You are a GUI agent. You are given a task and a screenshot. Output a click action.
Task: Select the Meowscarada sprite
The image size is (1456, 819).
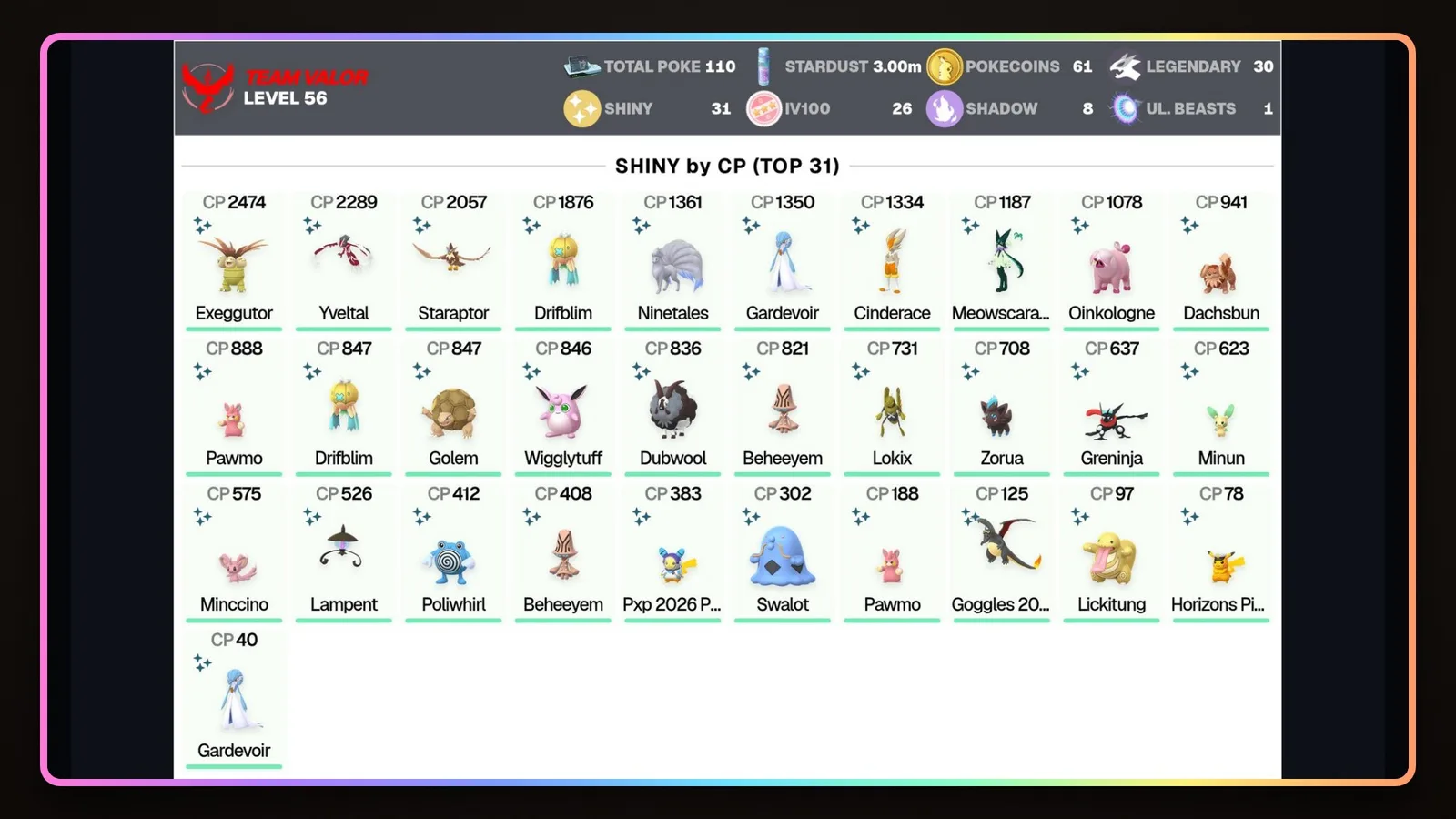(x=1005, y=261)
